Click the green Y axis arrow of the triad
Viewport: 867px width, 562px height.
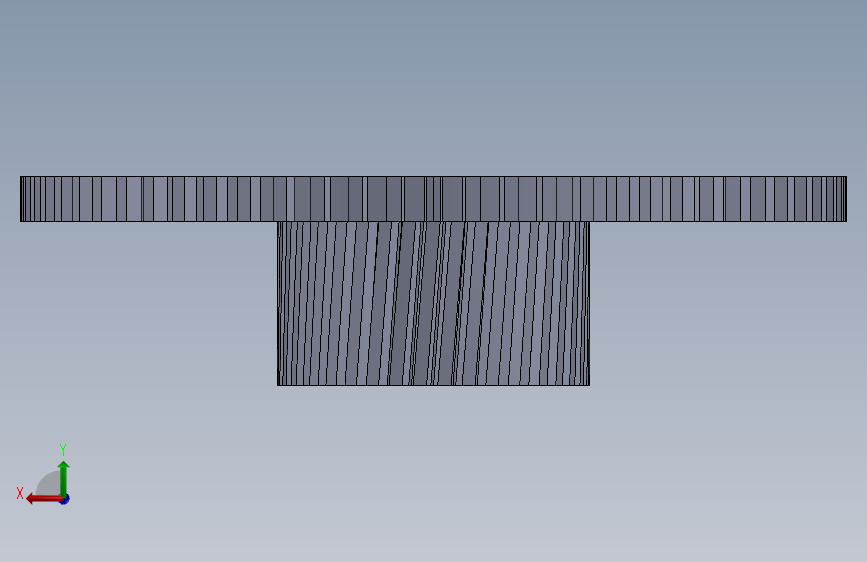64,479
